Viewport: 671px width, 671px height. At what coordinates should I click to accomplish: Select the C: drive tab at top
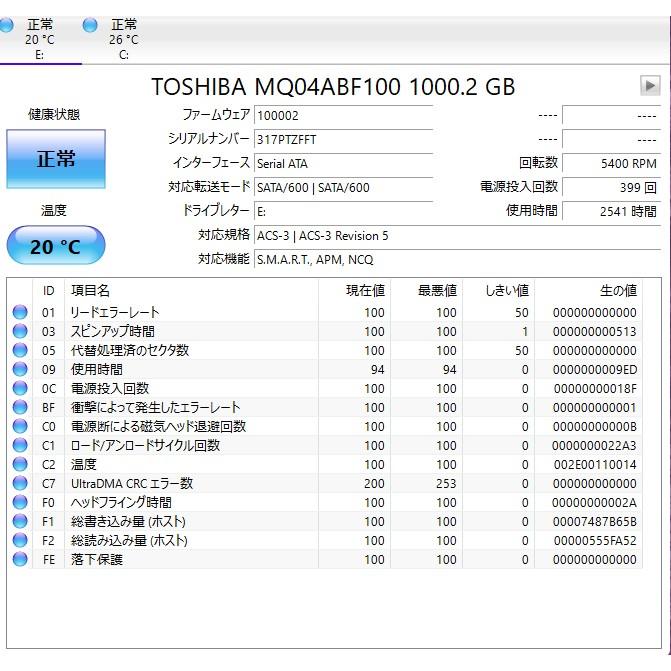pyautogui.click(x=124, y=39)
